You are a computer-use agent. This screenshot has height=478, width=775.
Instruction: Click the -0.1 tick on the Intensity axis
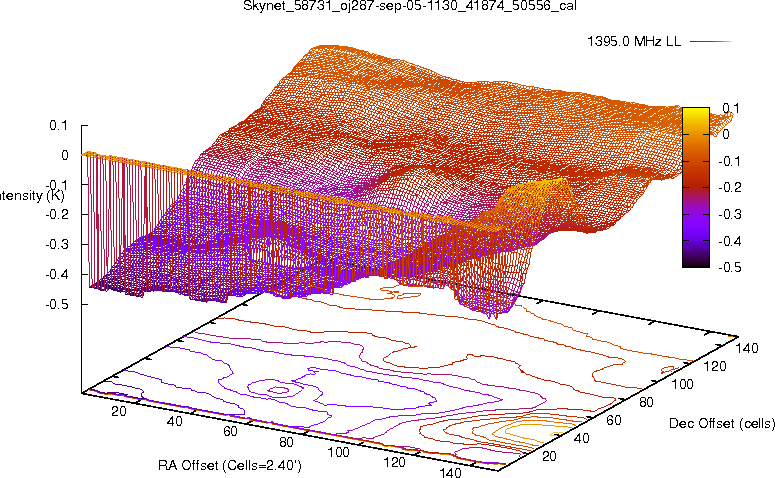point(56,185)
